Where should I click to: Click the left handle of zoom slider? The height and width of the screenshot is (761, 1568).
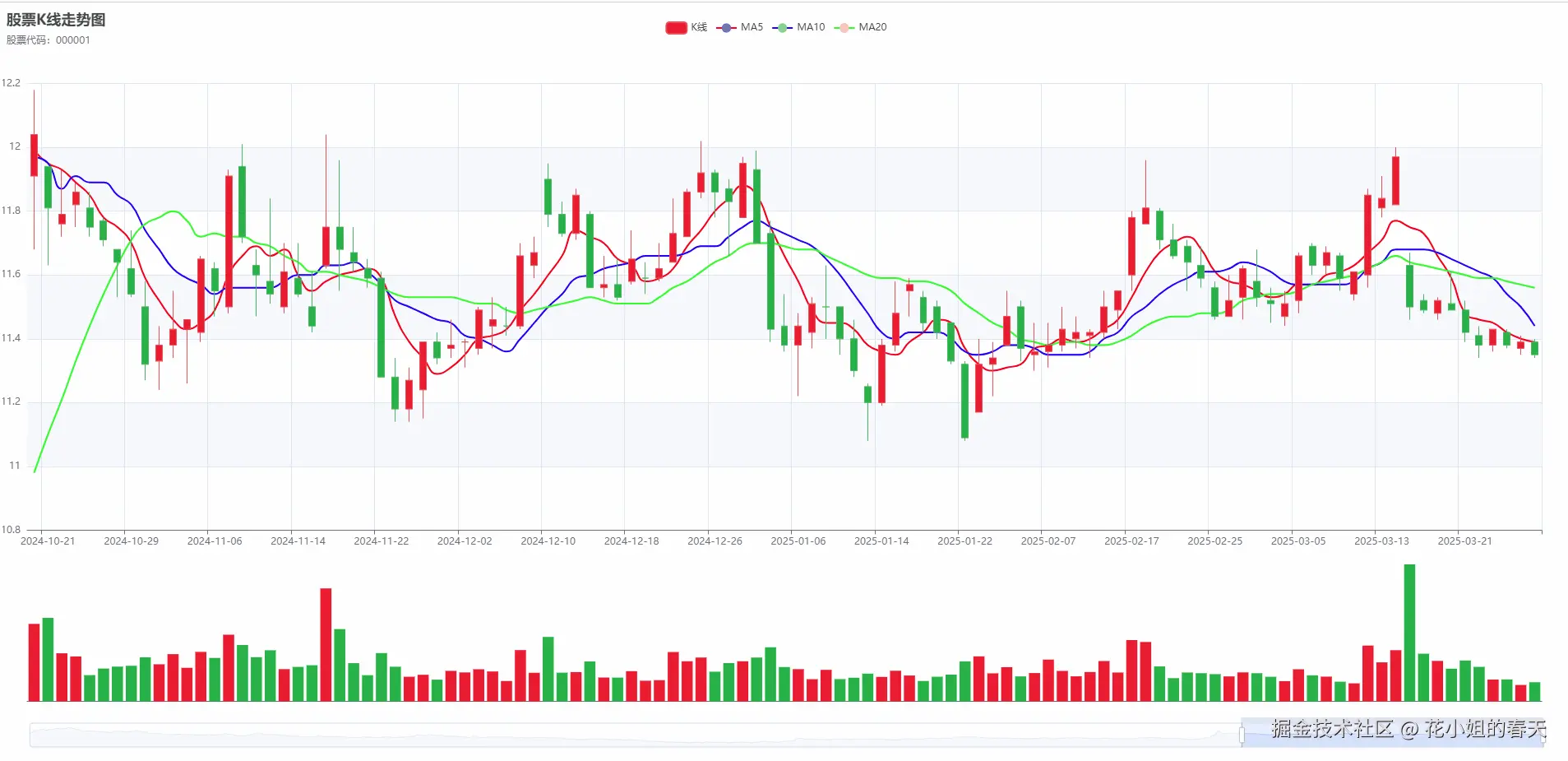tap(1242, 735)
